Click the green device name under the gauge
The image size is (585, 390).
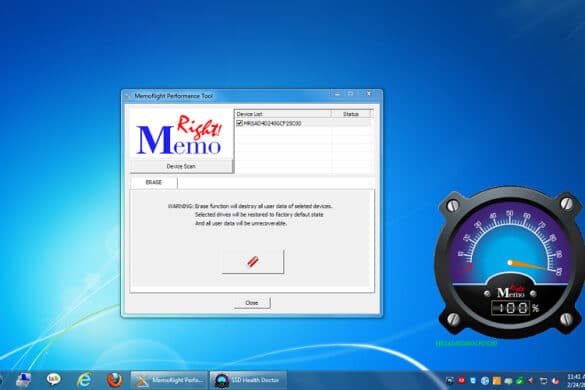tap(466, 343)
